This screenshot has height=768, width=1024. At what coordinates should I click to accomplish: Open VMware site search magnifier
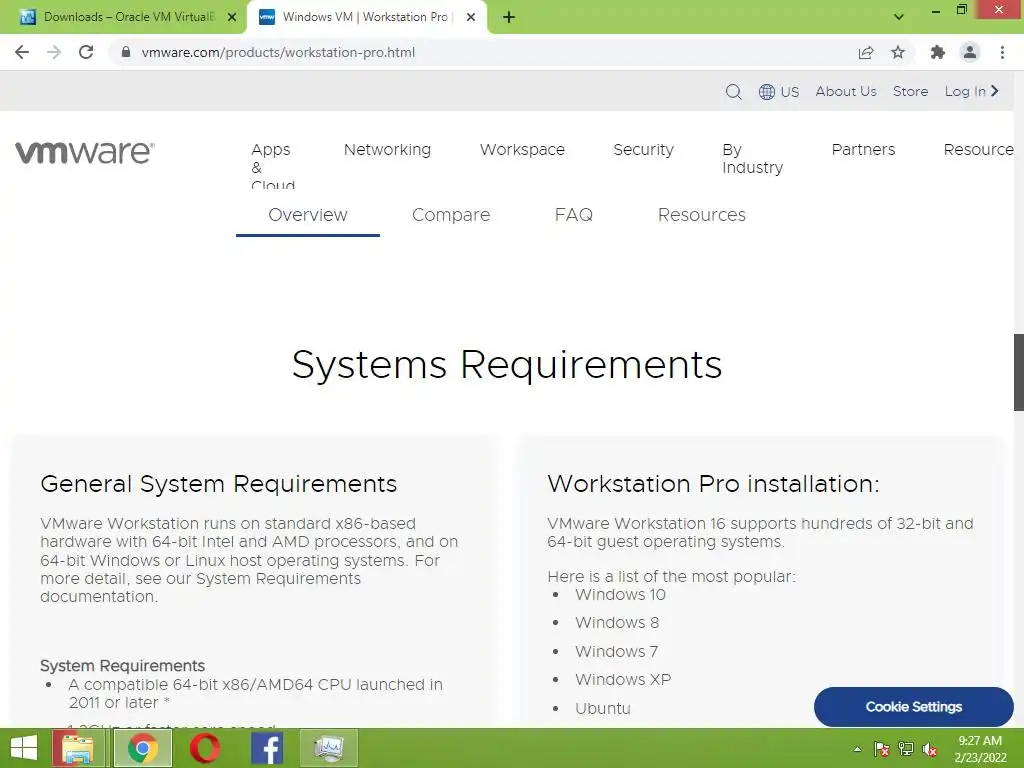[x=733, y=91]
